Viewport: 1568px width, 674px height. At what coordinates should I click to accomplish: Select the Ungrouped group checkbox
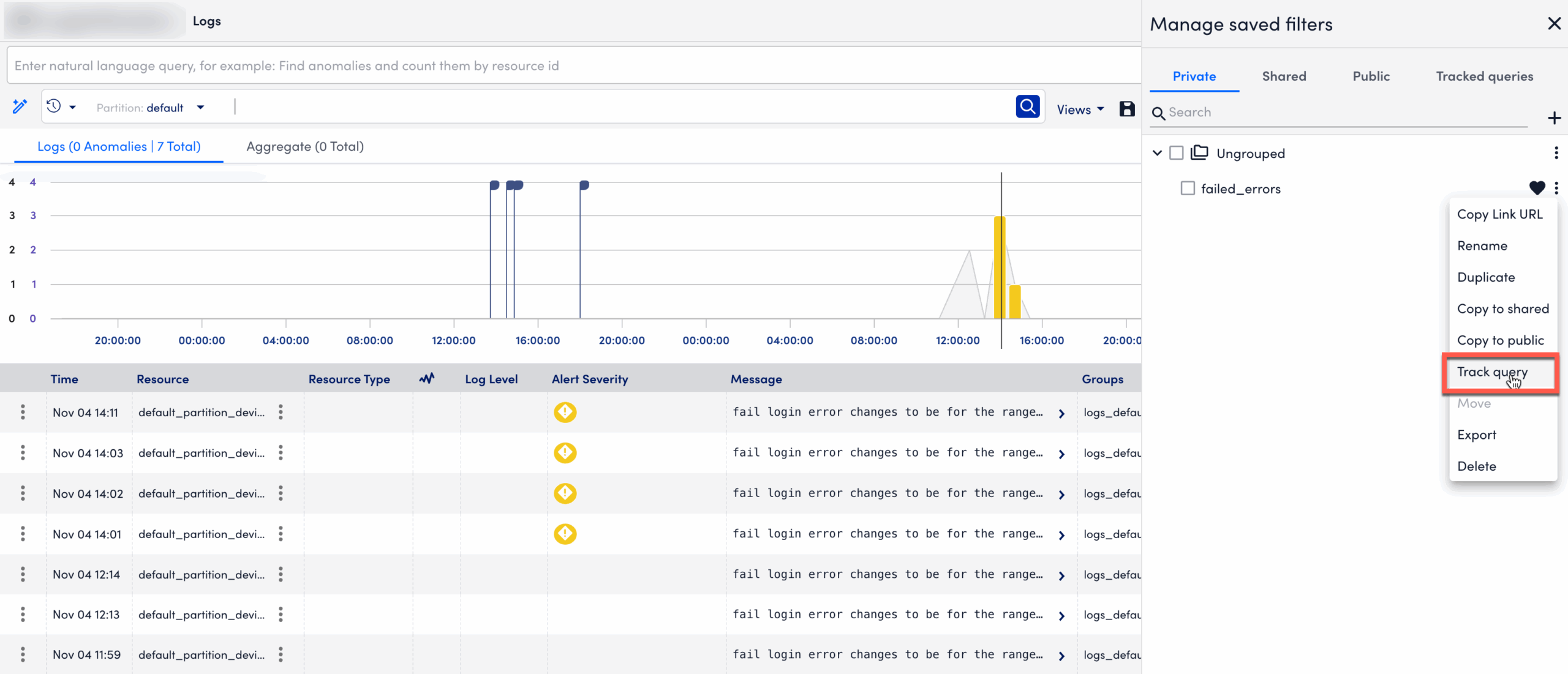(1177, 153)
